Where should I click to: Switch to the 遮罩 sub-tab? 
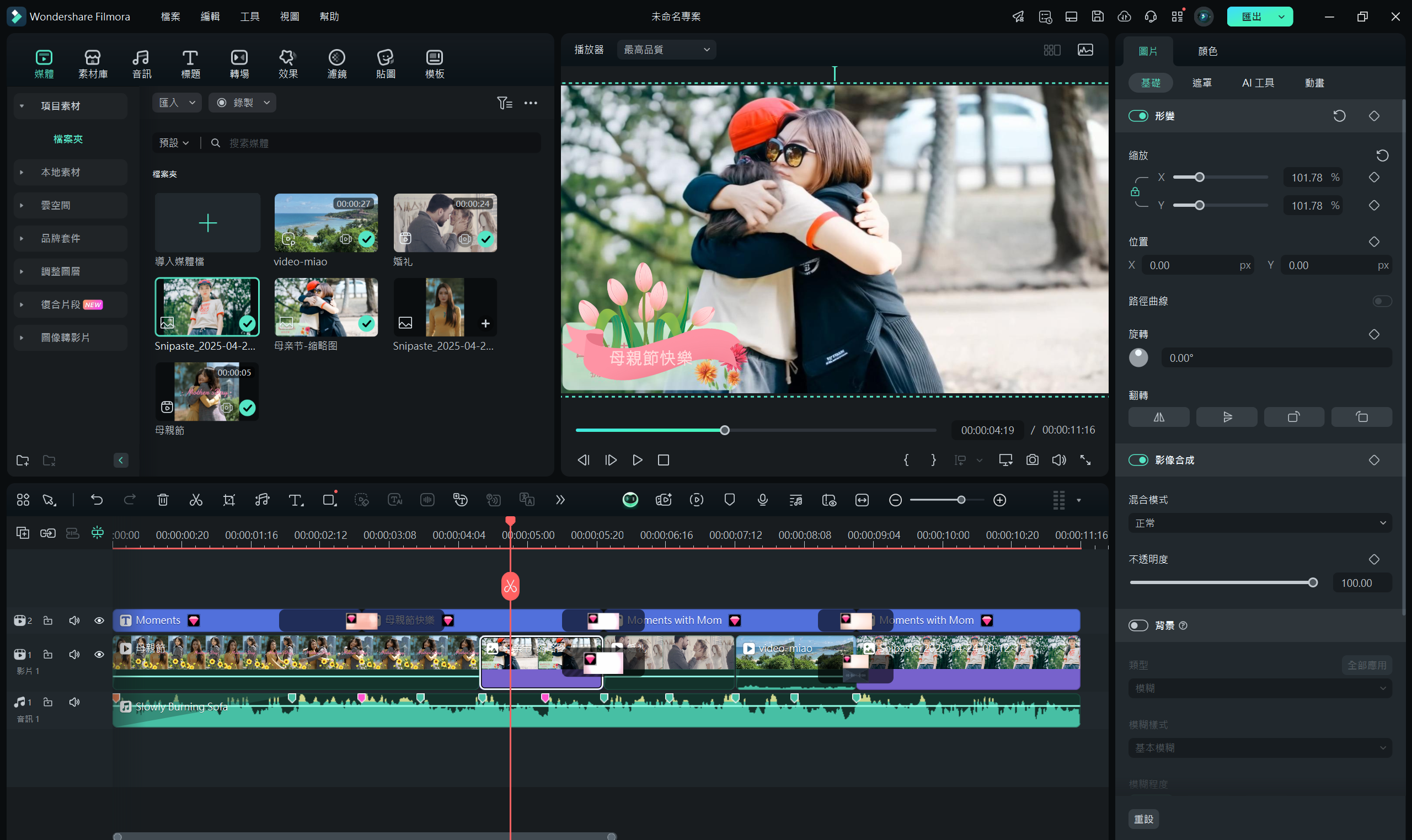pyautogui.click(x=1201, y=83)
